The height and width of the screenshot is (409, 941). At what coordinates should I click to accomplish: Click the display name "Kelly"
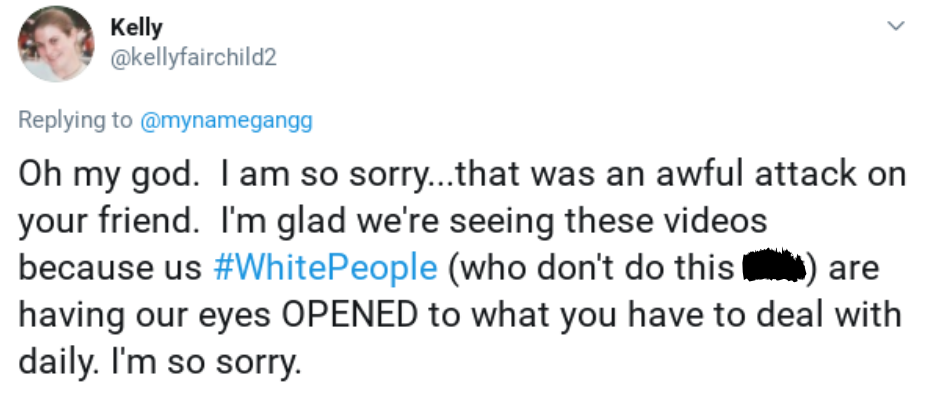click(x=136, y=28)
